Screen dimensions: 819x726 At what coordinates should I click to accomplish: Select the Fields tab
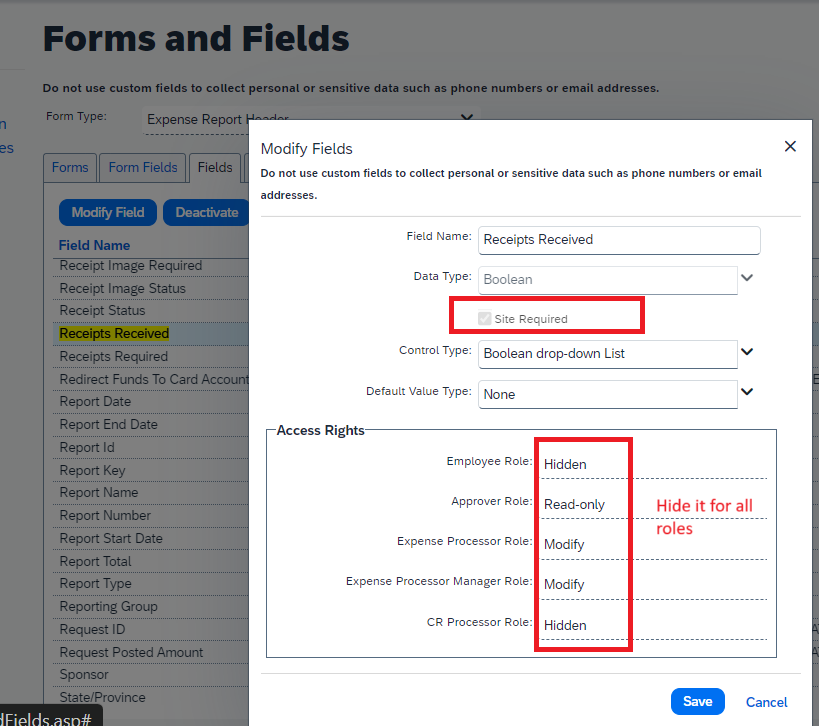coord(214,168)
